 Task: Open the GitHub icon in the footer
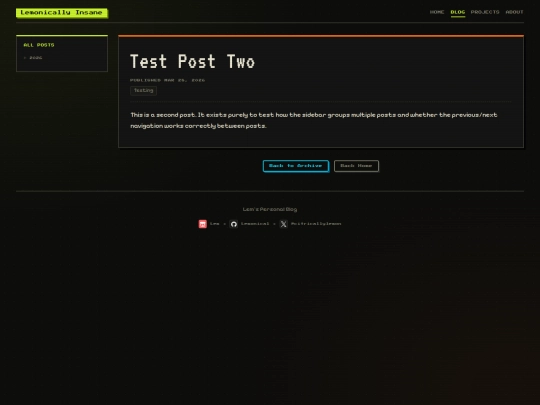[x=233, y=224]
